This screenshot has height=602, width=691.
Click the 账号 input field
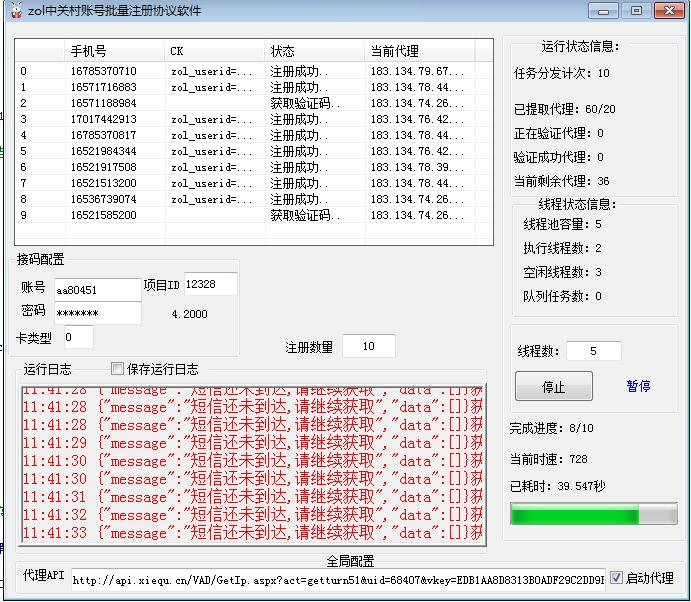pos(96,289)
